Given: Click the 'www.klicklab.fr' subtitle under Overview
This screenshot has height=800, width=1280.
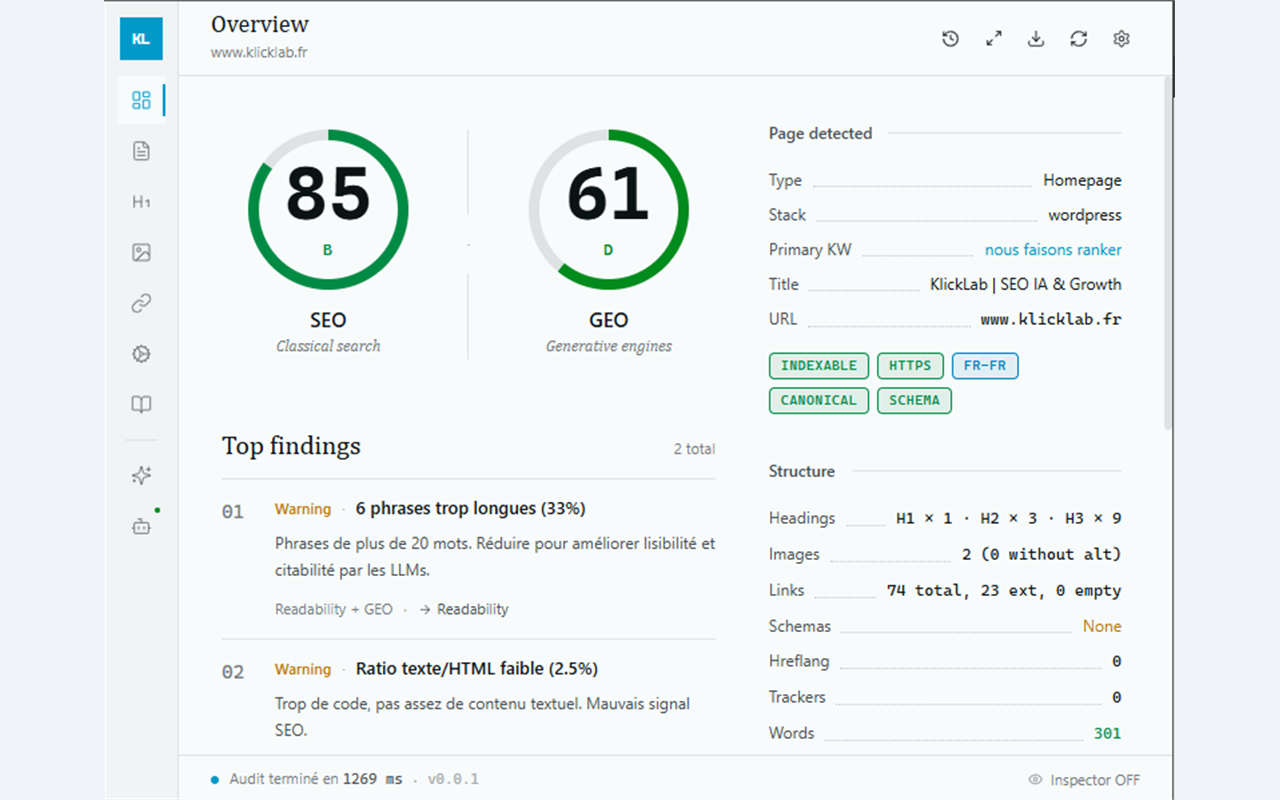Looking at the screenshot, I should click(x=259, y=52).
